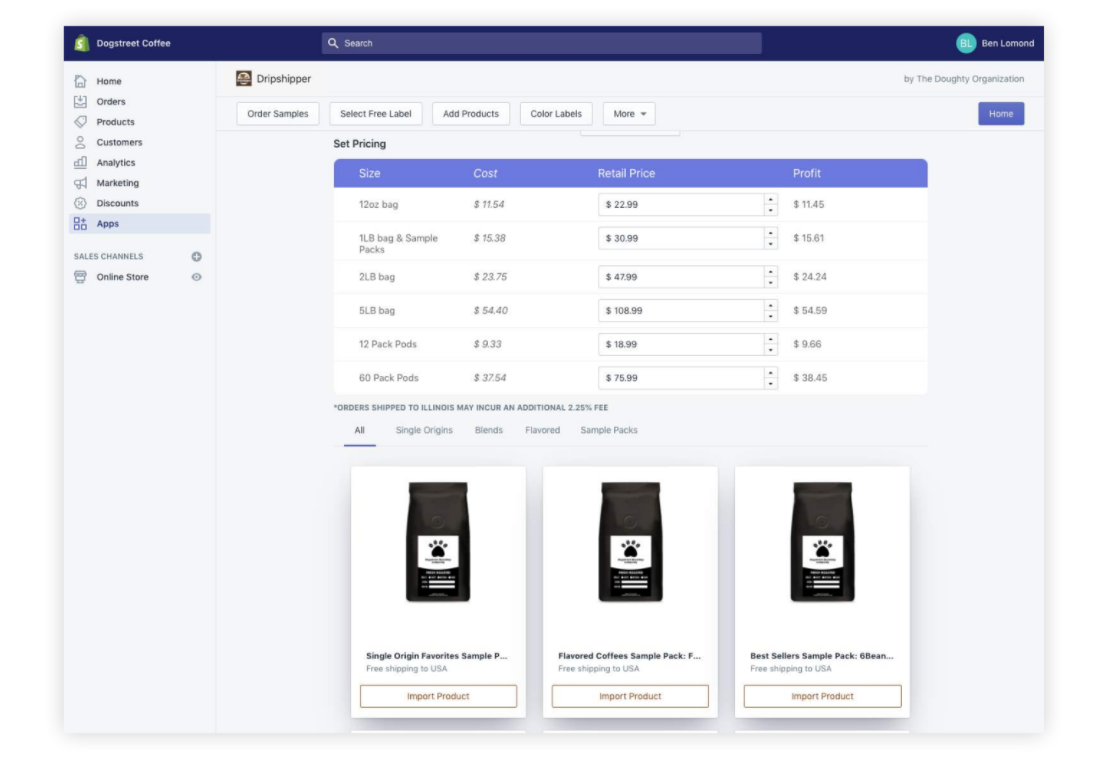Click the '$ 54.59' profit value
Screen dimensions: 1112x774
[810, 311]
